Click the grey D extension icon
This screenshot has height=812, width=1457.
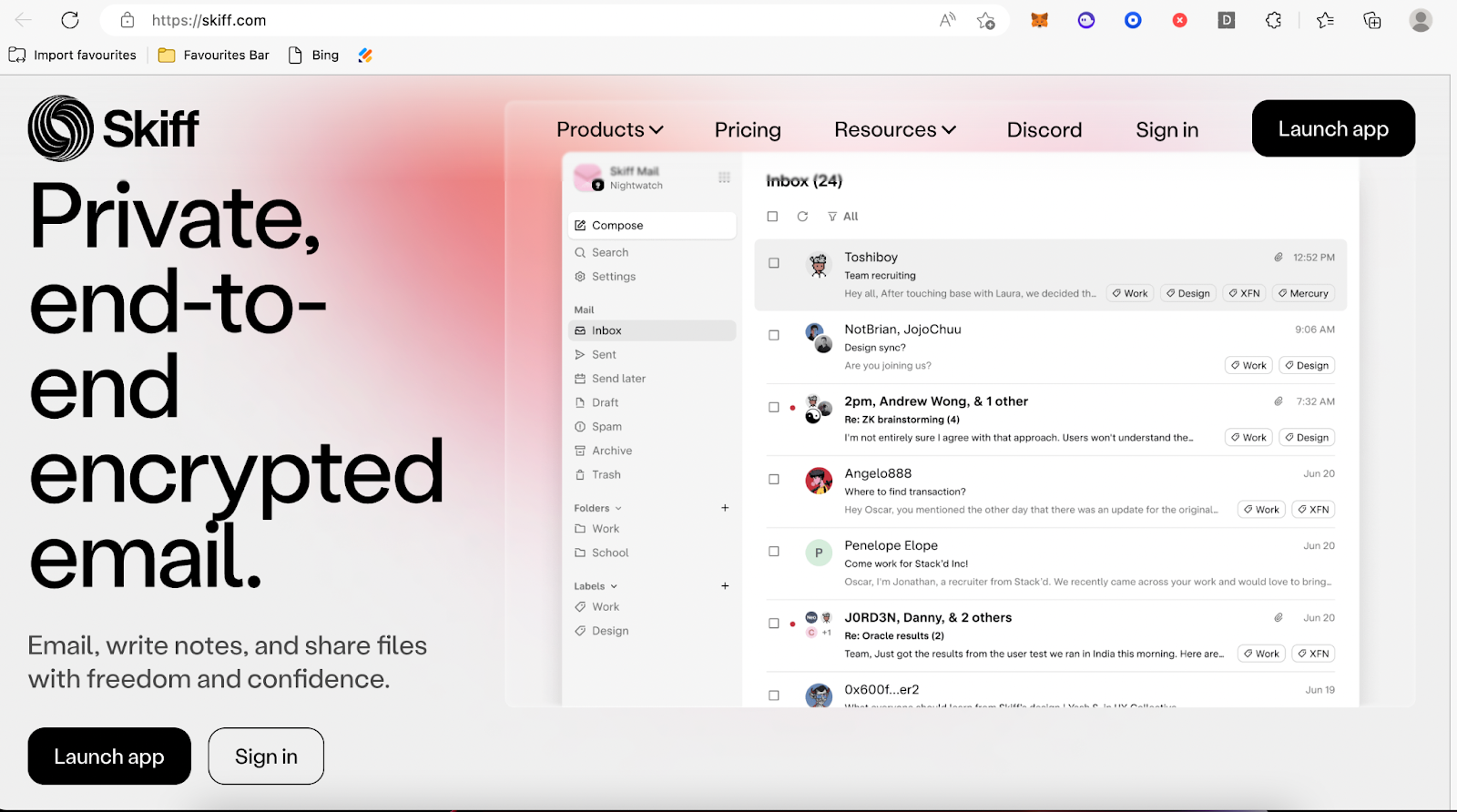(x=1227, y=20)
